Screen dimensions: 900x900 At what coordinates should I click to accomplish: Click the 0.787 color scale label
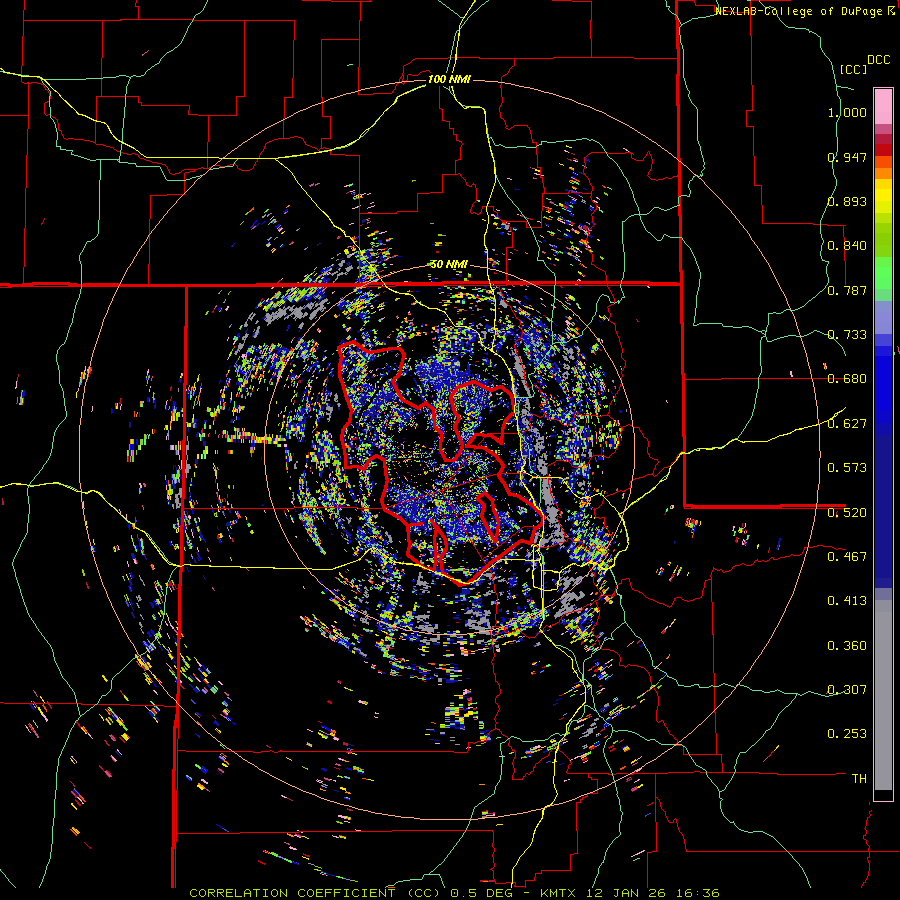(x=847, y=290)
